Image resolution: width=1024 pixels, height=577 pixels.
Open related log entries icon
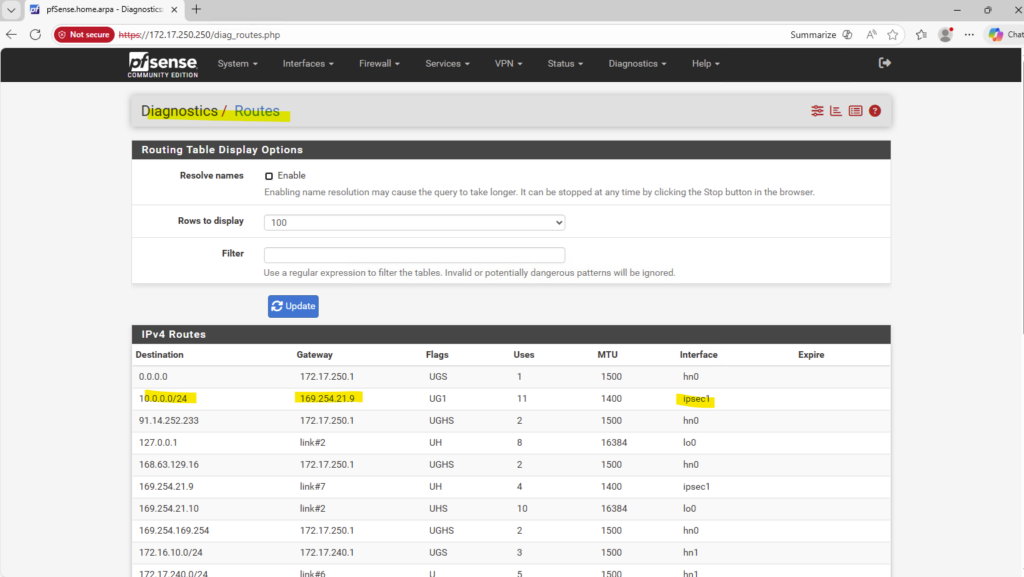[855, 111]
